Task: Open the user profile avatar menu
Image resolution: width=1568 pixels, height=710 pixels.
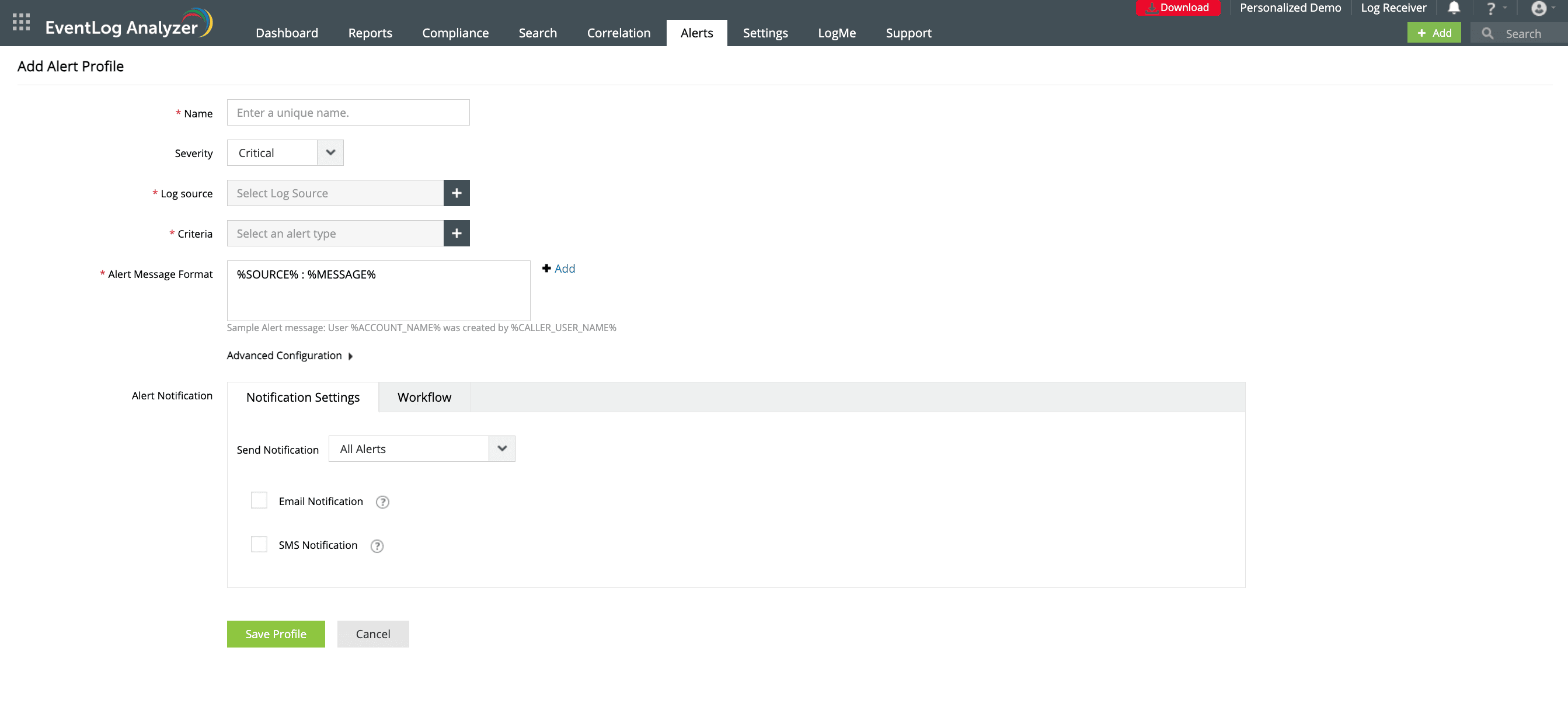Action: tap(1538, 9)
